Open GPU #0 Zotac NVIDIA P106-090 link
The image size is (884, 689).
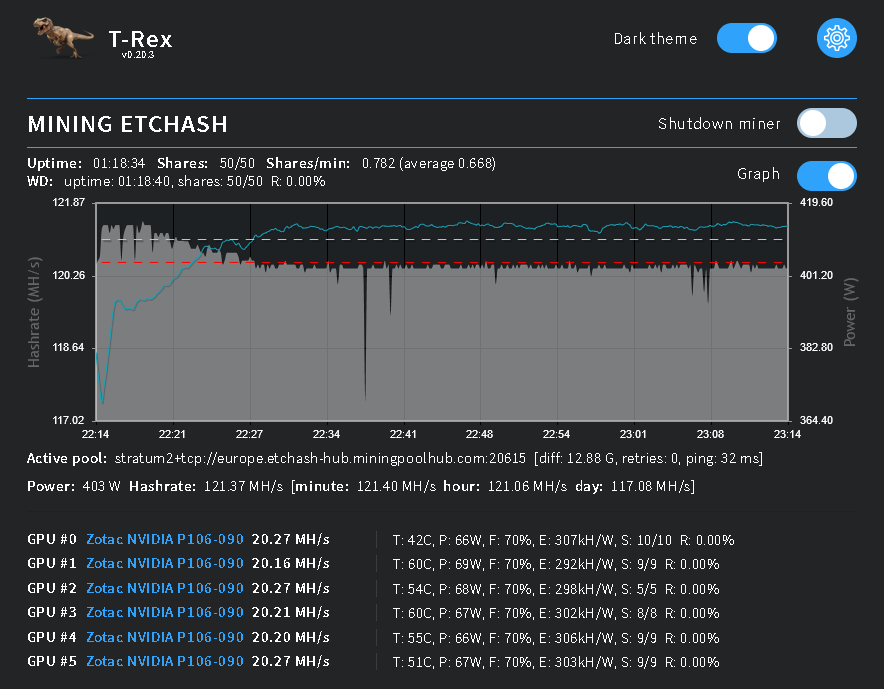coord(165,539)
